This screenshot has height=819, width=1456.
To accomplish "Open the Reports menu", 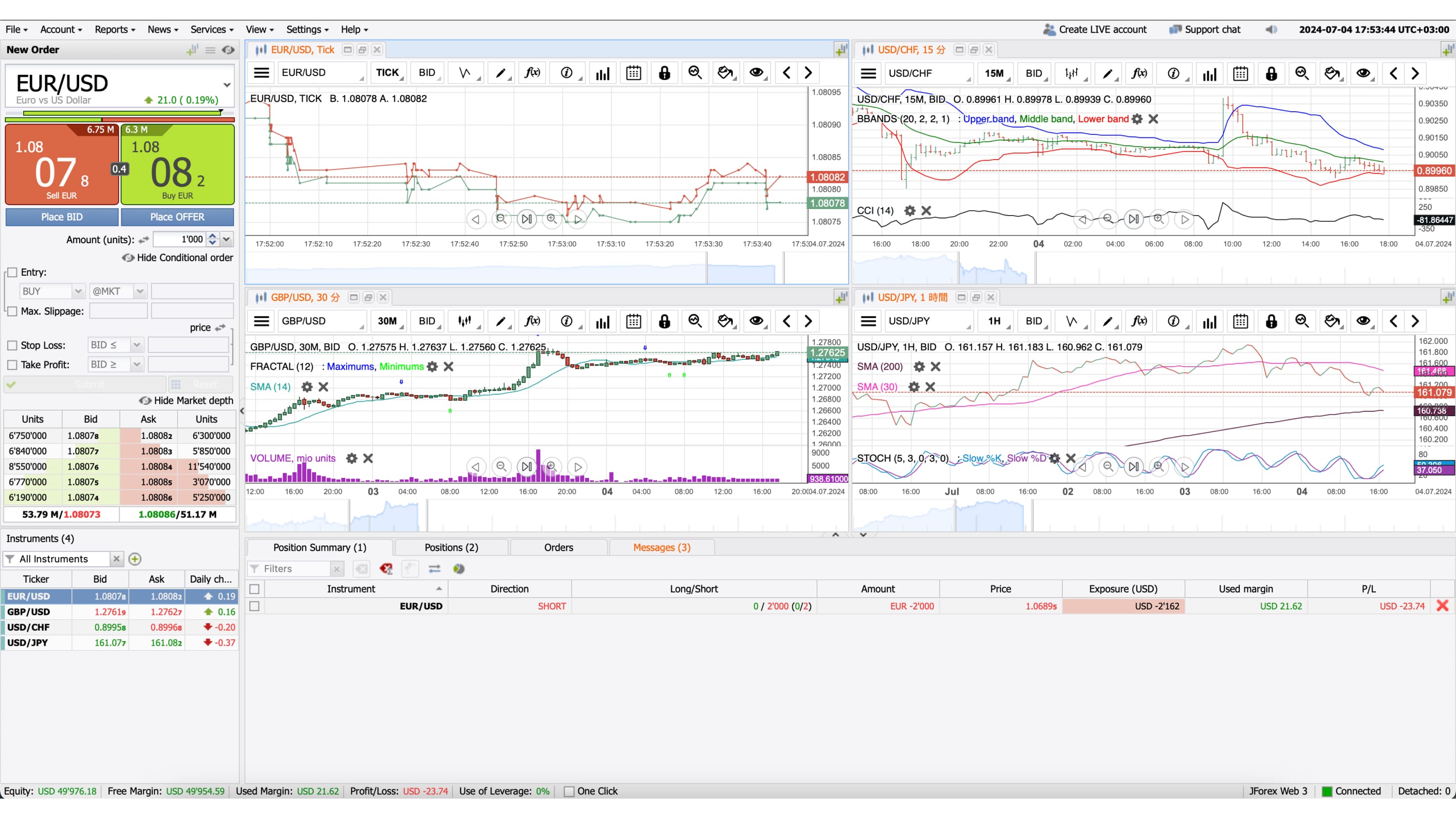I will point(114,29).
